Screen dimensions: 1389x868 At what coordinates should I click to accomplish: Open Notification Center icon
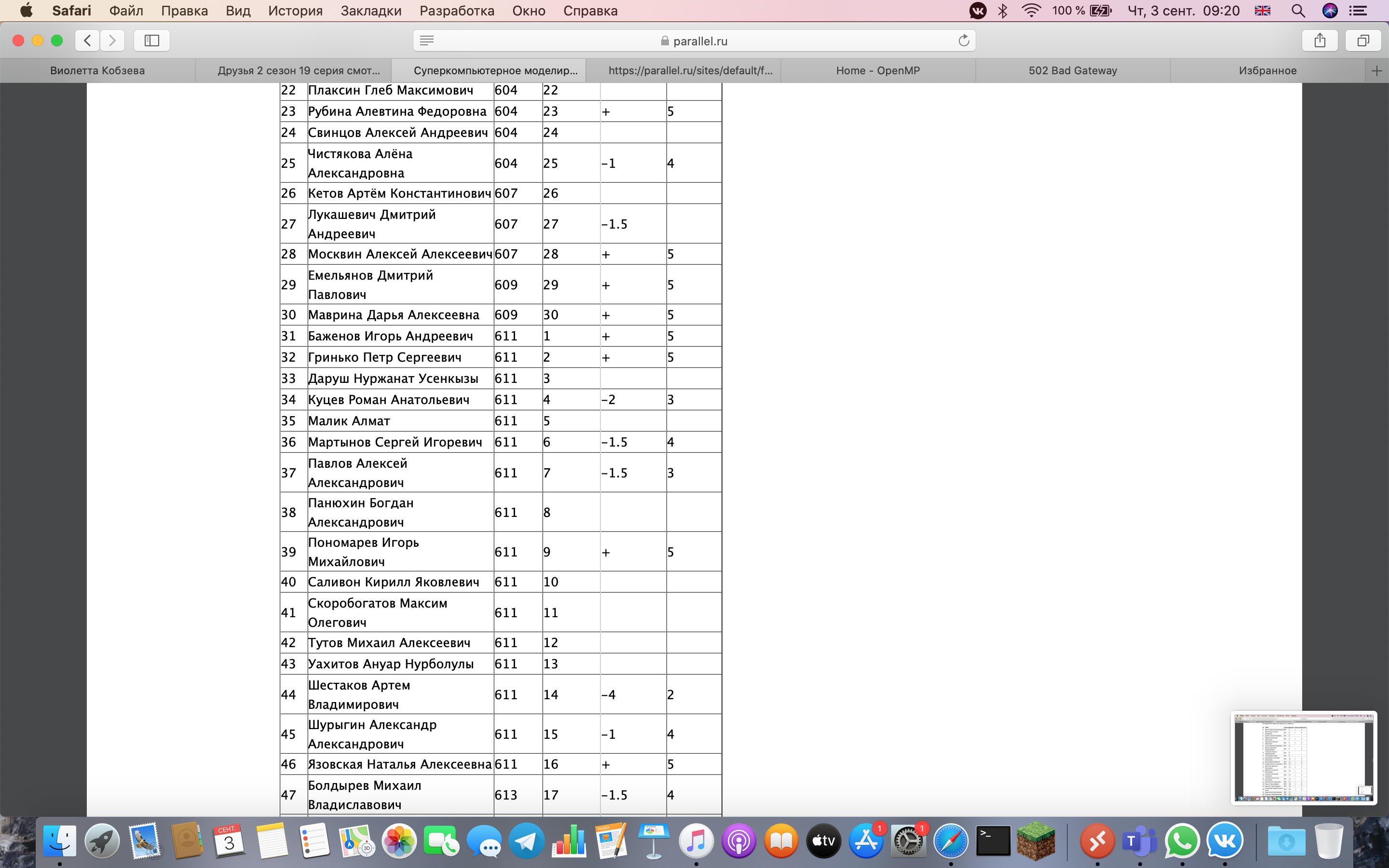[x=1358, y=10]
